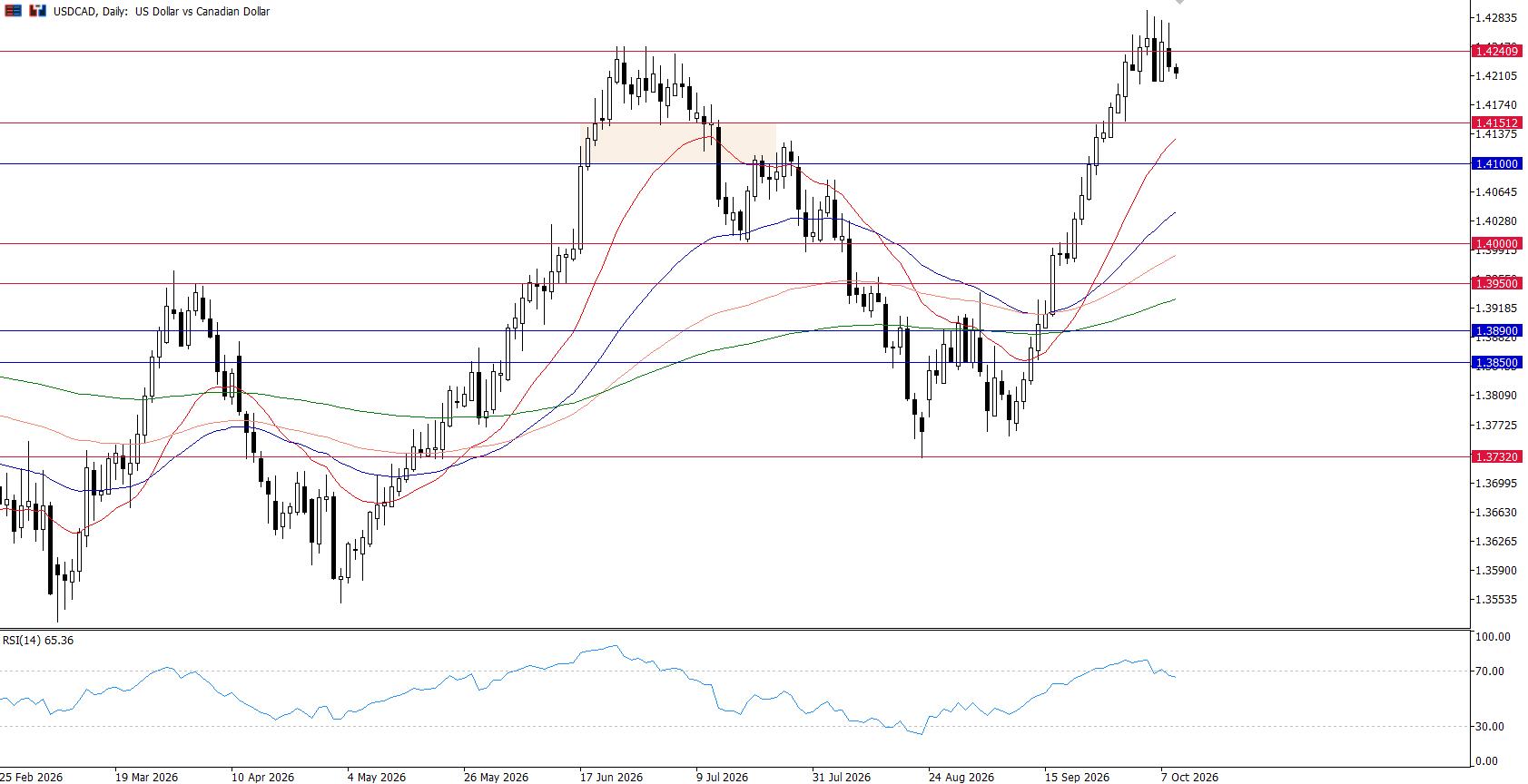Click the 1.36630 price scale value
1528x784 pixels.
click(x=1496, y=513)
